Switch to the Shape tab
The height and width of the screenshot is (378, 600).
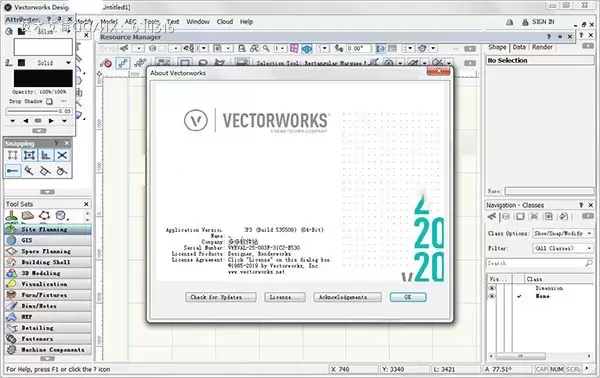(497, 47)
